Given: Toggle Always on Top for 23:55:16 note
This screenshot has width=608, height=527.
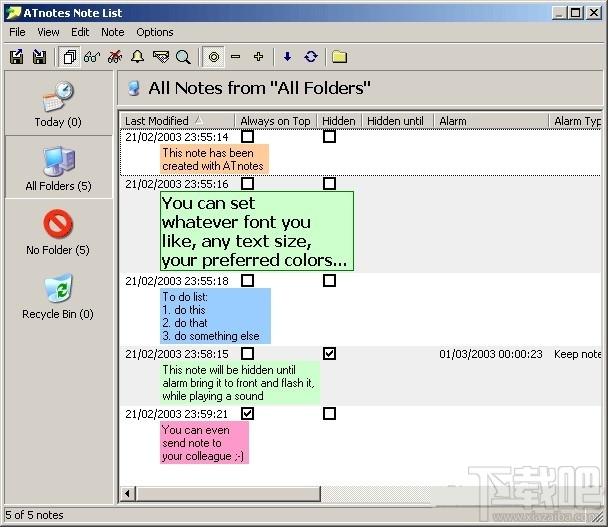Looking at the screenshot, I should coord(247,183).
